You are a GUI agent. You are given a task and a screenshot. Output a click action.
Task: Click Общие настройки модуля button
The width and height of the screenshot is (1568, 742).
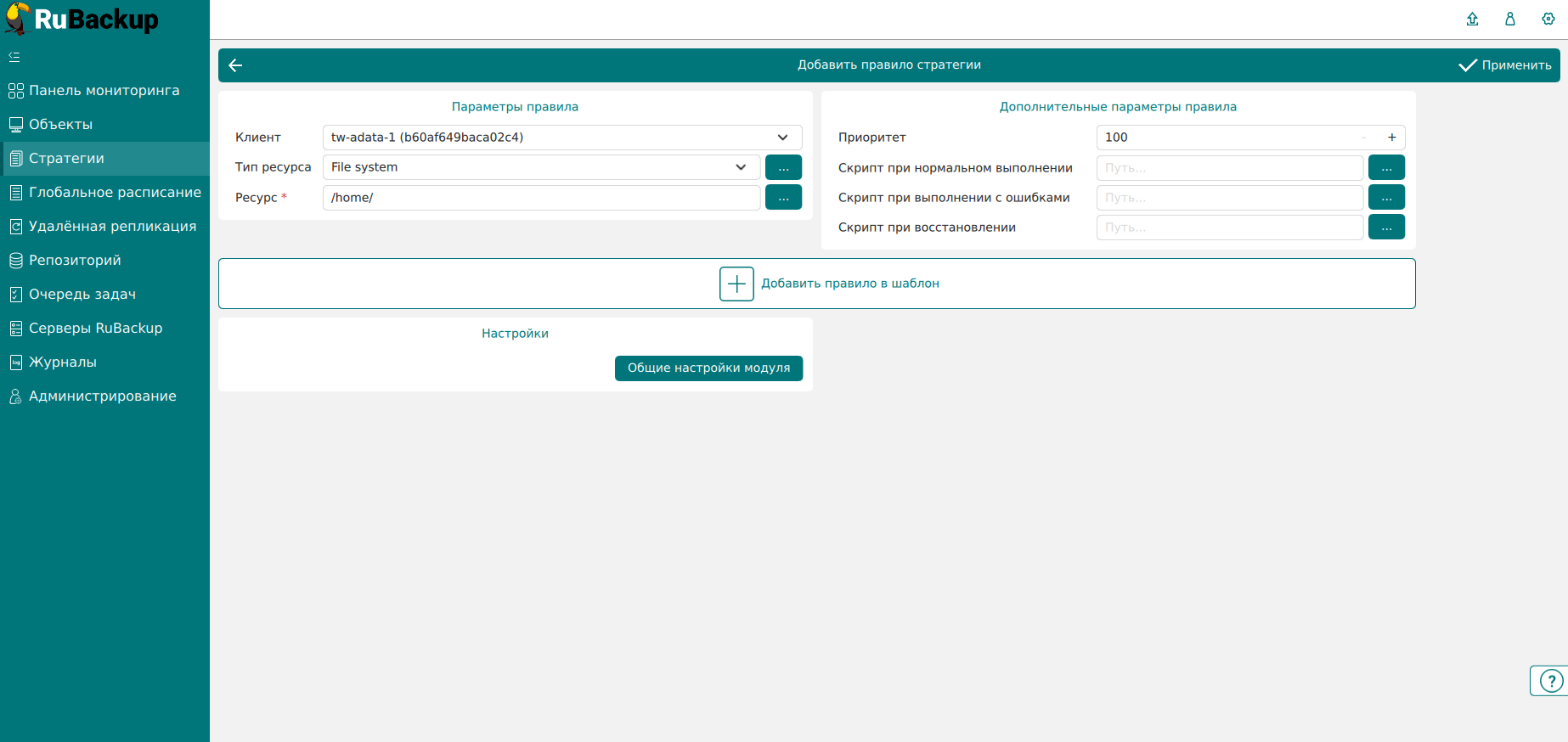[708, 368]
